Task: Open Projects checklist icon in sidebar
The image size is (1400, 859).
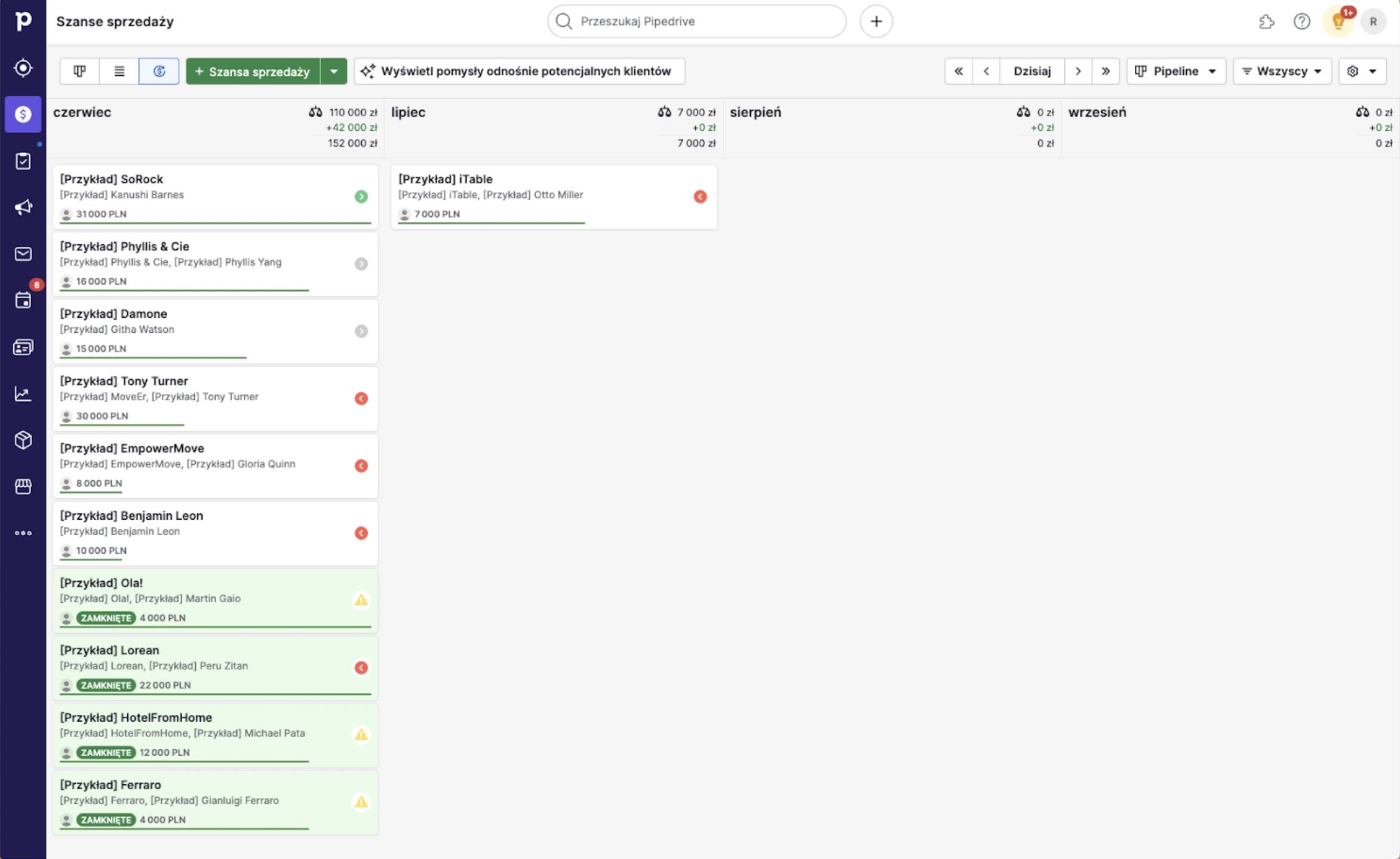Action: tap(23, 161)
